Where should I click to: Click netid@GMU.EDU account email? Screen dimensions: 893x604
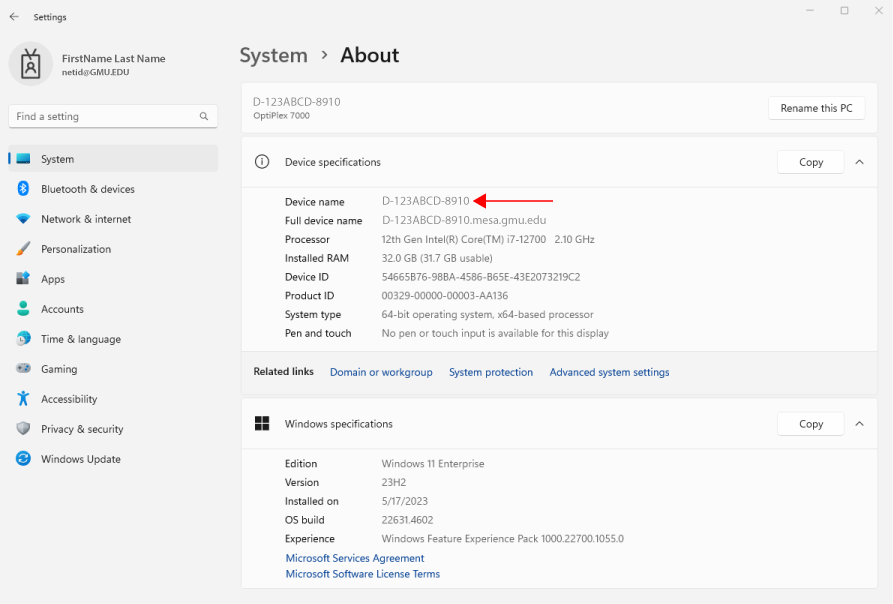pyautogui.click(x=96, y=72)
